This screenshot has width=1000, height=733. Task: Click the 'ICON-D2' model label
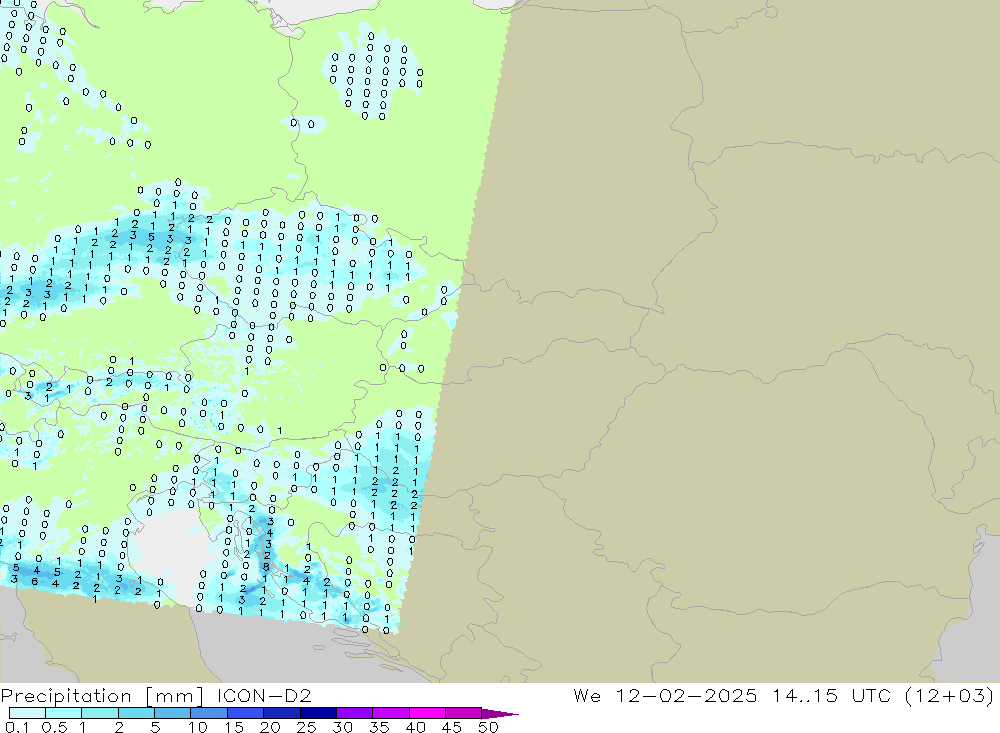263,695
